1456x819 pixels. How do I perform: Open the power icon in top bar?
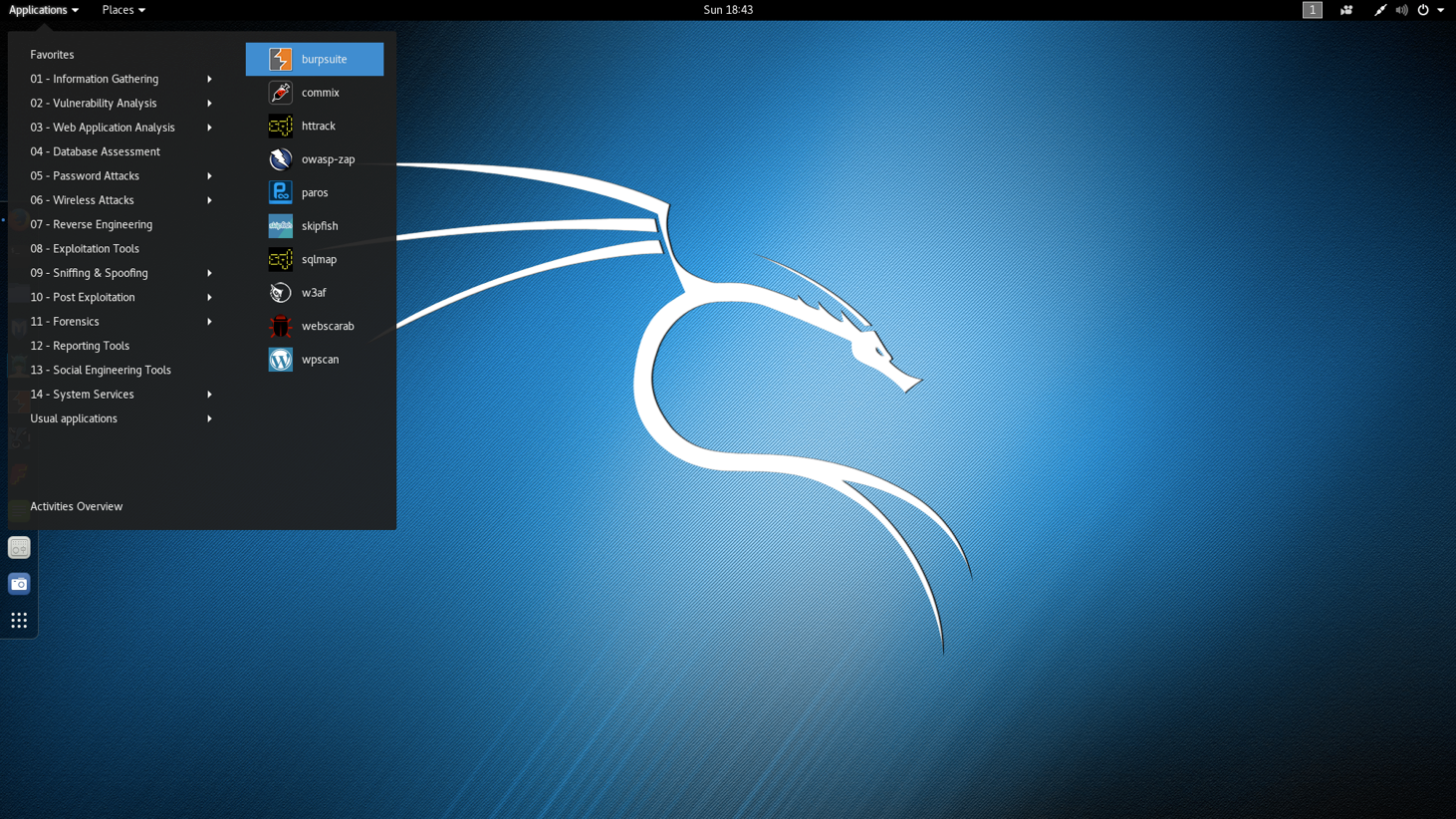point(1423,10)
